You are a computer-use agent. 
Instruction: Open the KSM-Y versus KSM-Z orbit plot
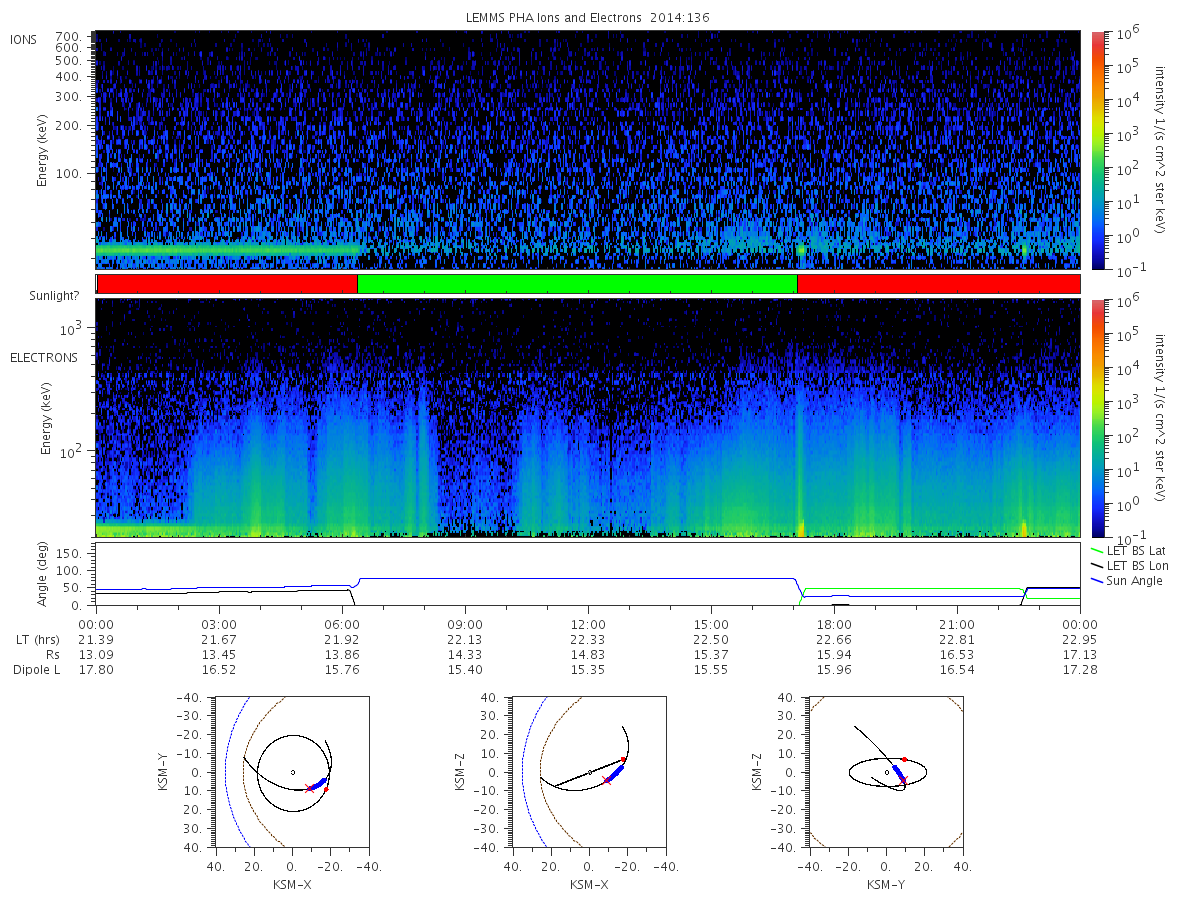click(x=885, y=772)
